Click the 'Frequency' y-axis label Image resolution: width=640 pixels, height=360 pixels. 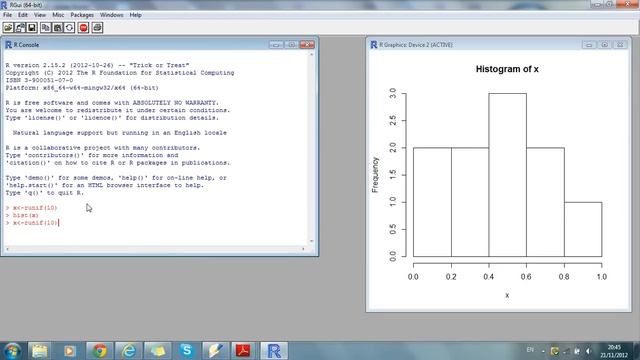[x=375, y=175]
